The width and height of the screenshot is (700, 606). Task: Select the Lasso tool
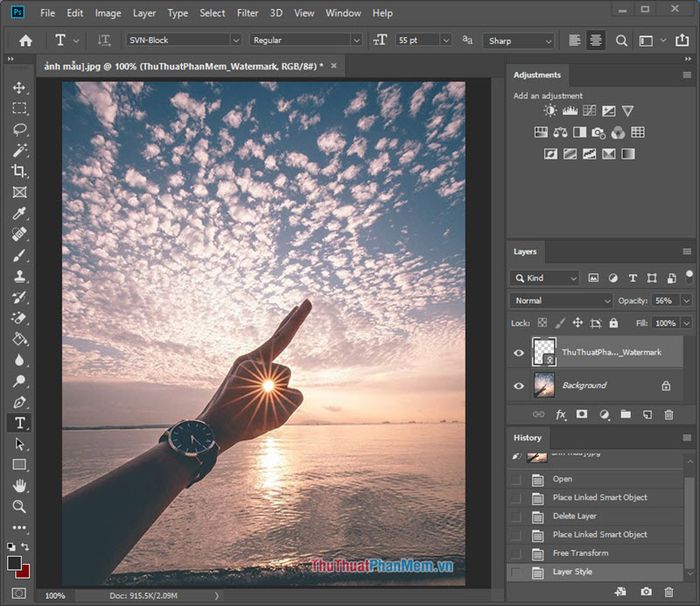(19, 130)
